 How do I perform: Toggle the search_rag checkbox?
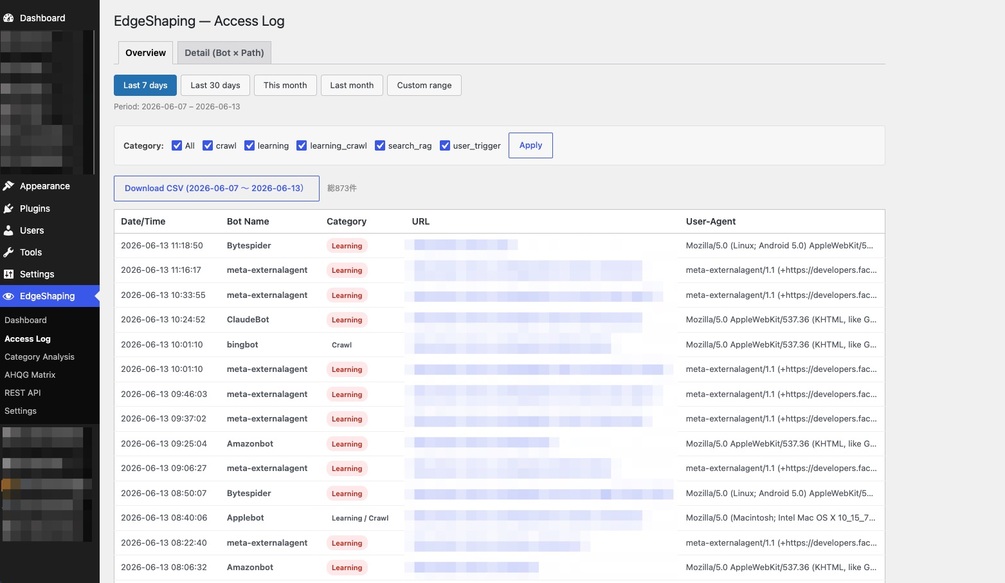click(380, 145)
